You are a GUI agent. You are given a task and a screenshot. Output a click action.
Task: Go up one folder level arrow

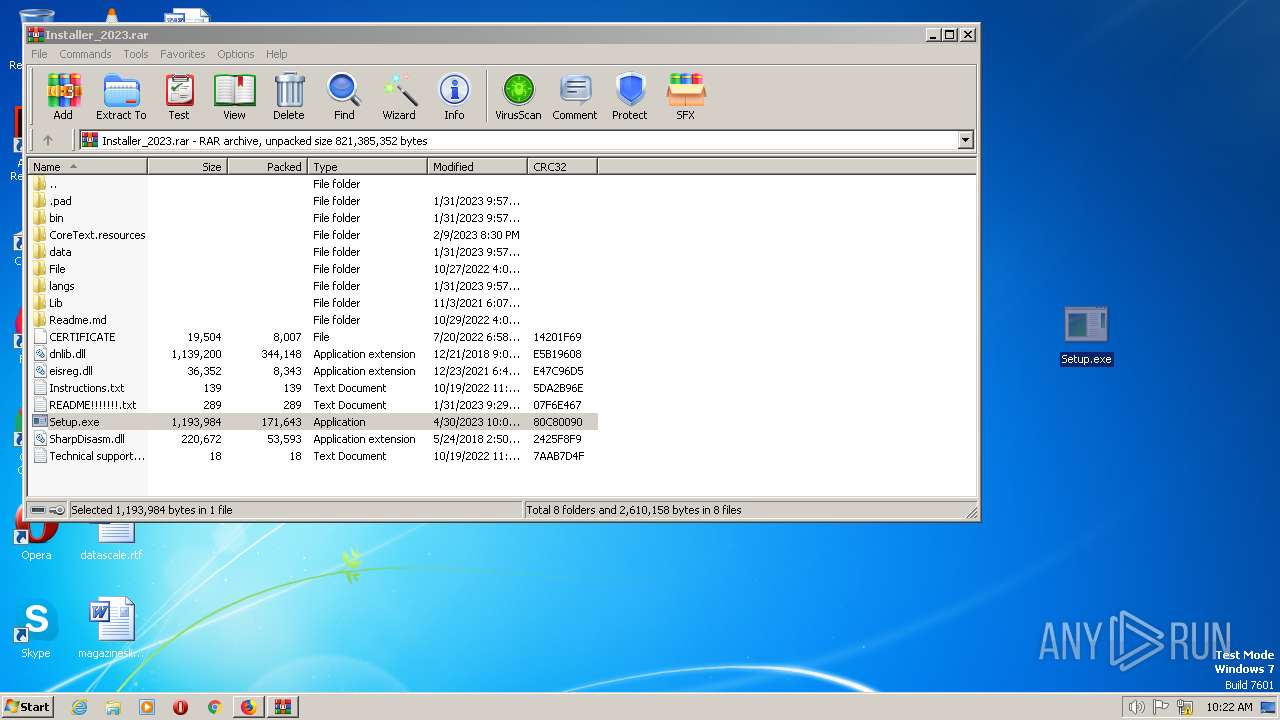(x=47, y=140)
